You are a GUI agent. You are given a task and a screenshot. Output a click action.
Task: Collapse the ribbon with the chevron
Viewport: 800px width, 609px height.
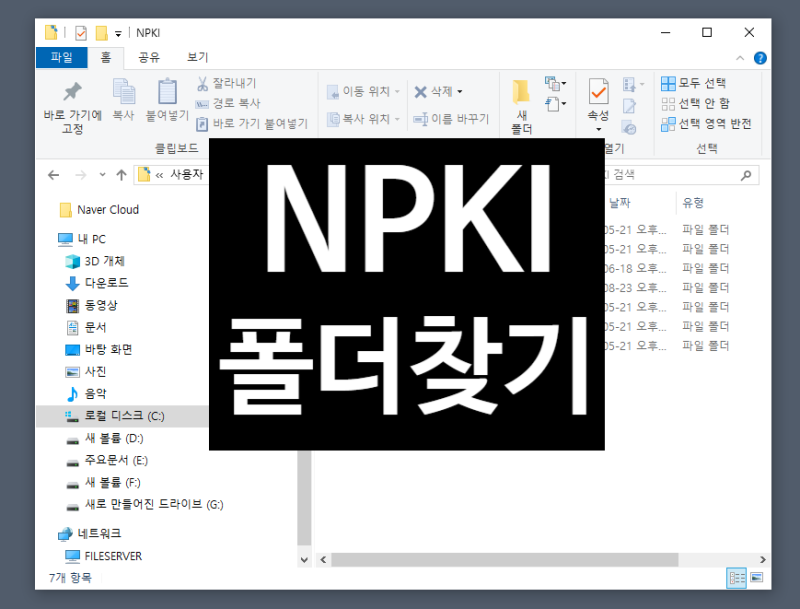point(740,58)
